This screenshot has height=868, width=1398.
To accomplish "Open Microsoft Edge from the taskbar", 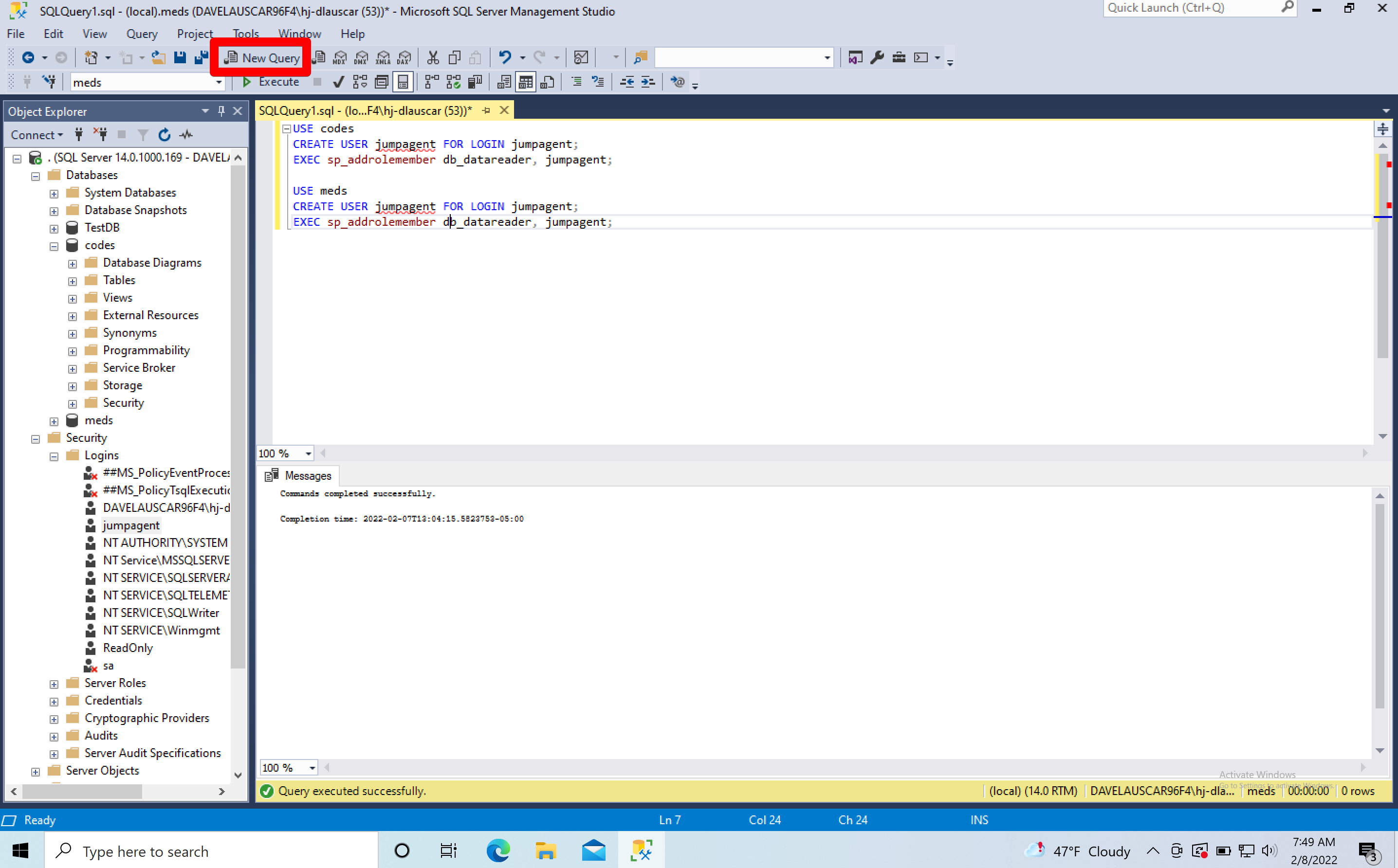I will (x=498, y=850).
